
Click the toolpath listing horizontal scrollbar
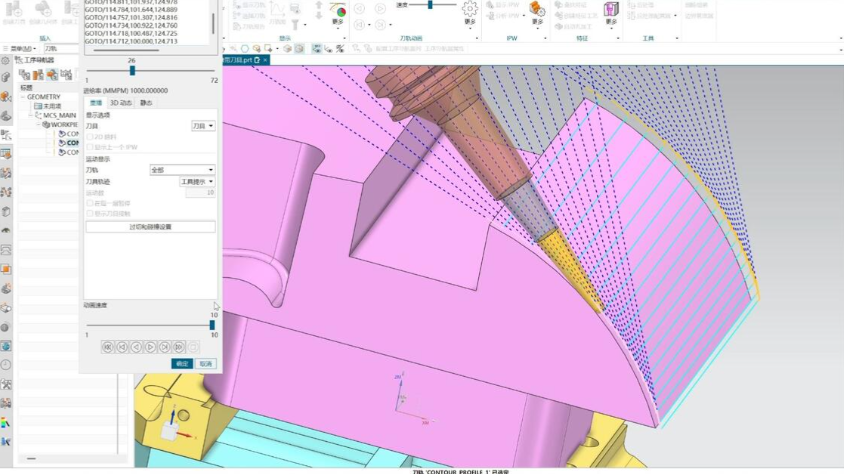tap(126, 51)
